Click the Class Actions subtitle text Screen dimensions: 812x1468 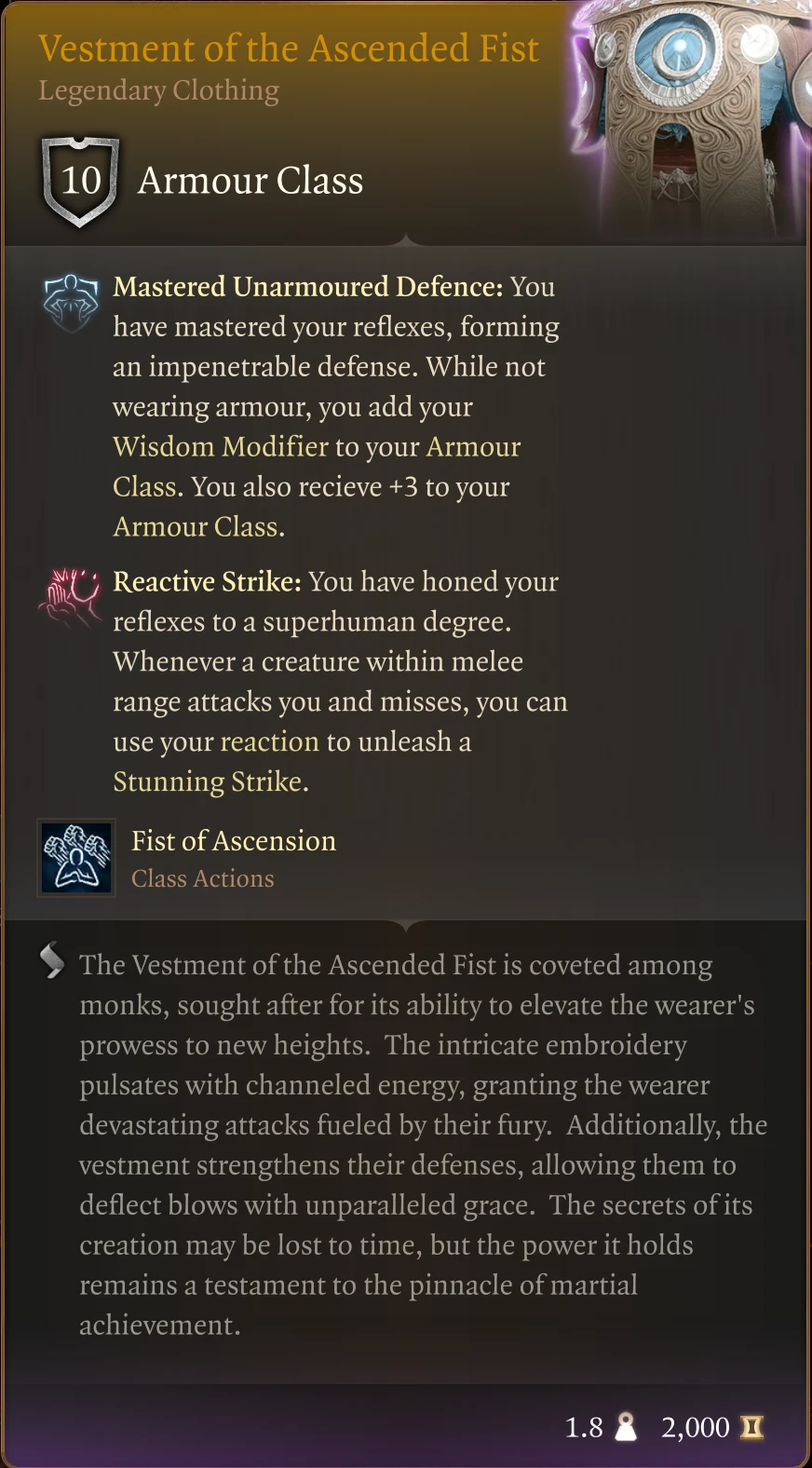click(203, 879)
